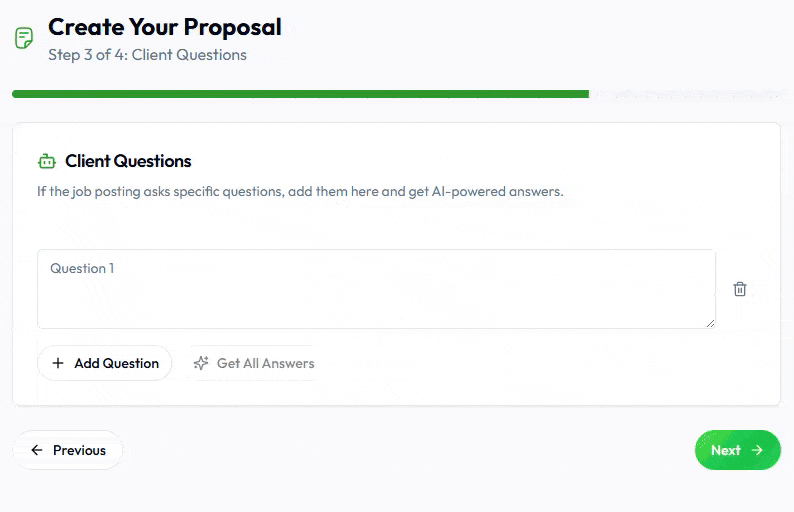Click the Question 1 textarea resize handle
Viewport: 794px width, 512px height.
click(x=711, y=323)
